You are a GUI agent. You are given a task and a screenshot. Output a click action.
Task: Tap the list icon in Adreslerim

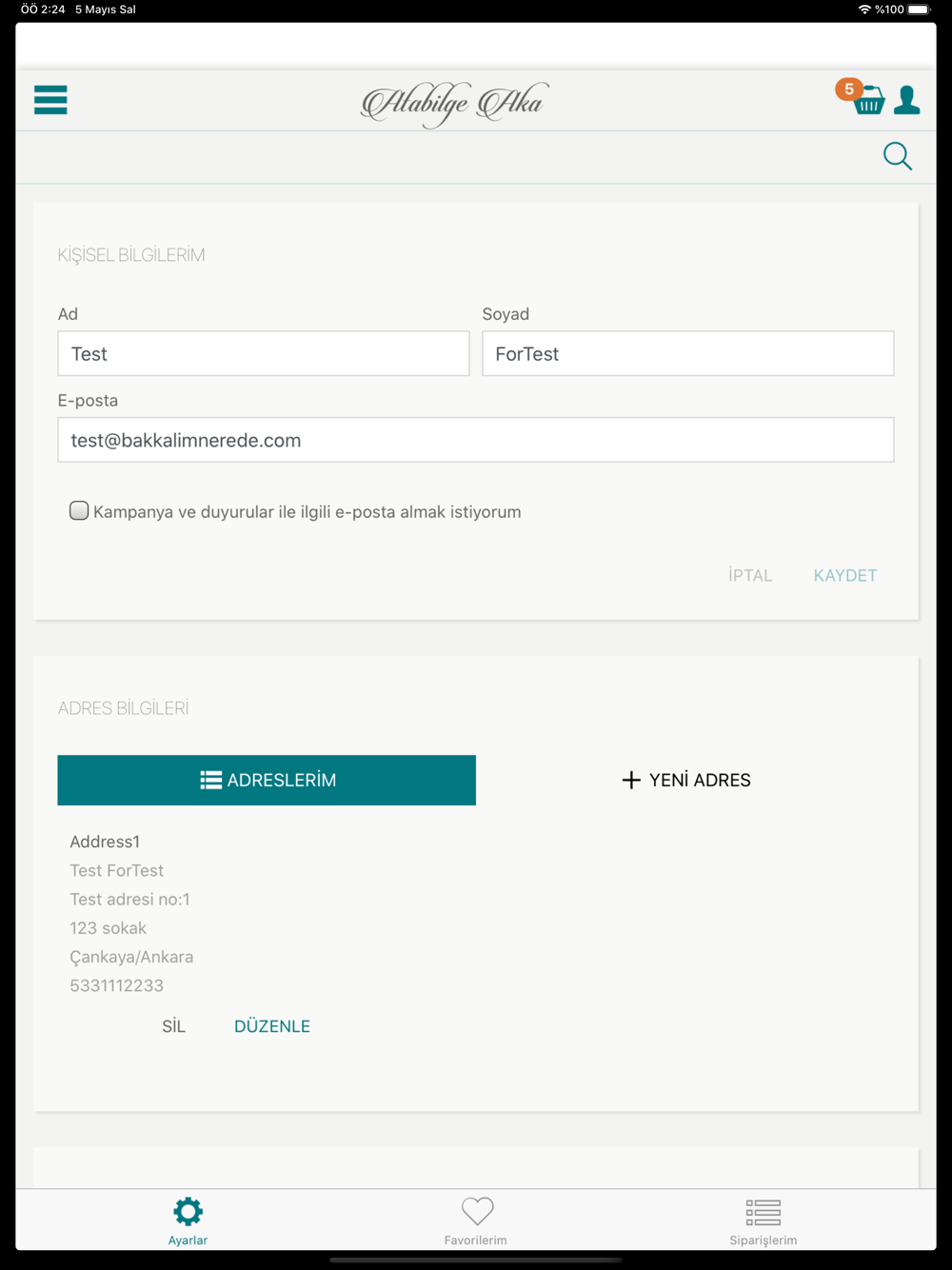[x=210, y=781]
